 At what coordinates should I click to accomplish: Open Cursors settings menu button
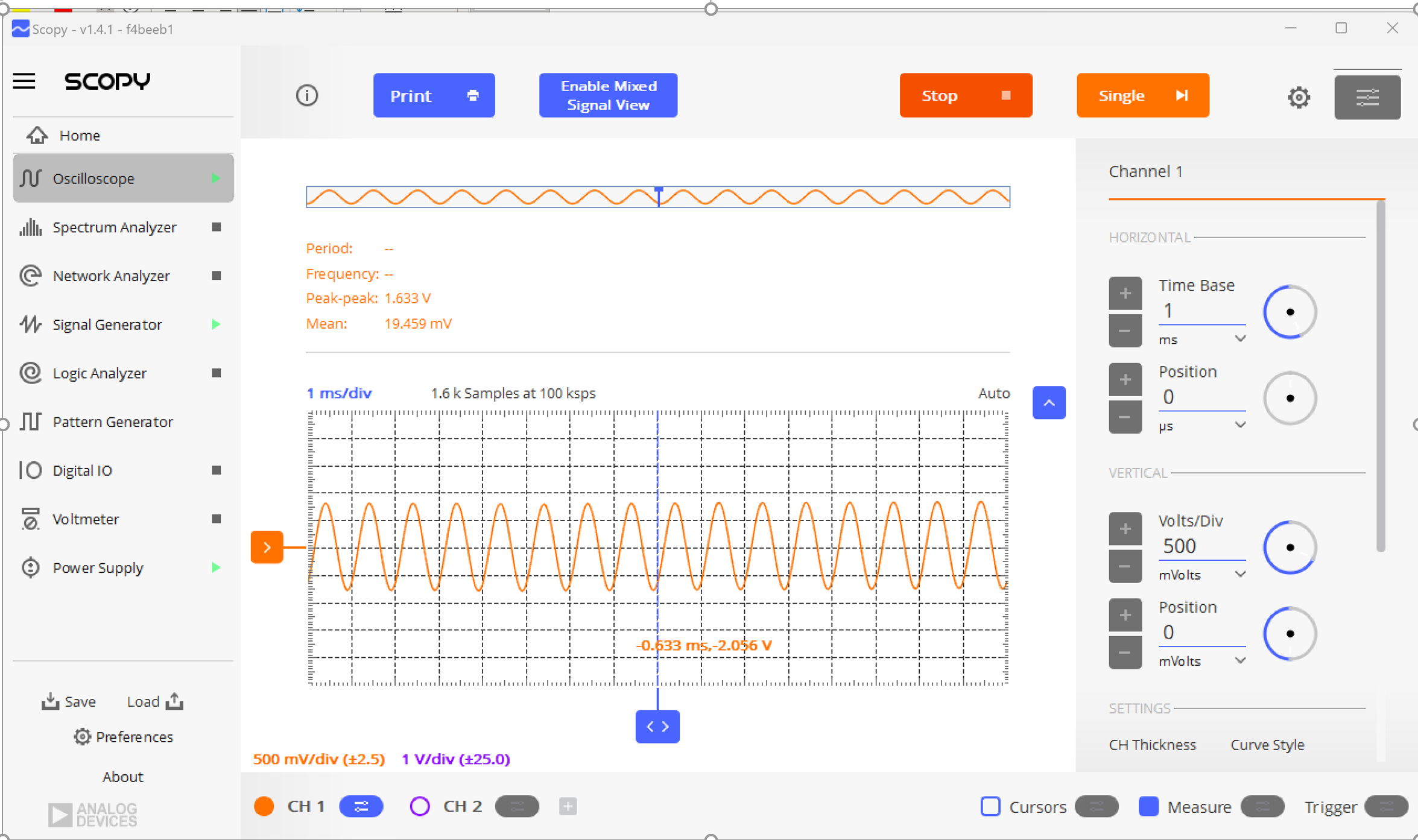coord(1096,806)
